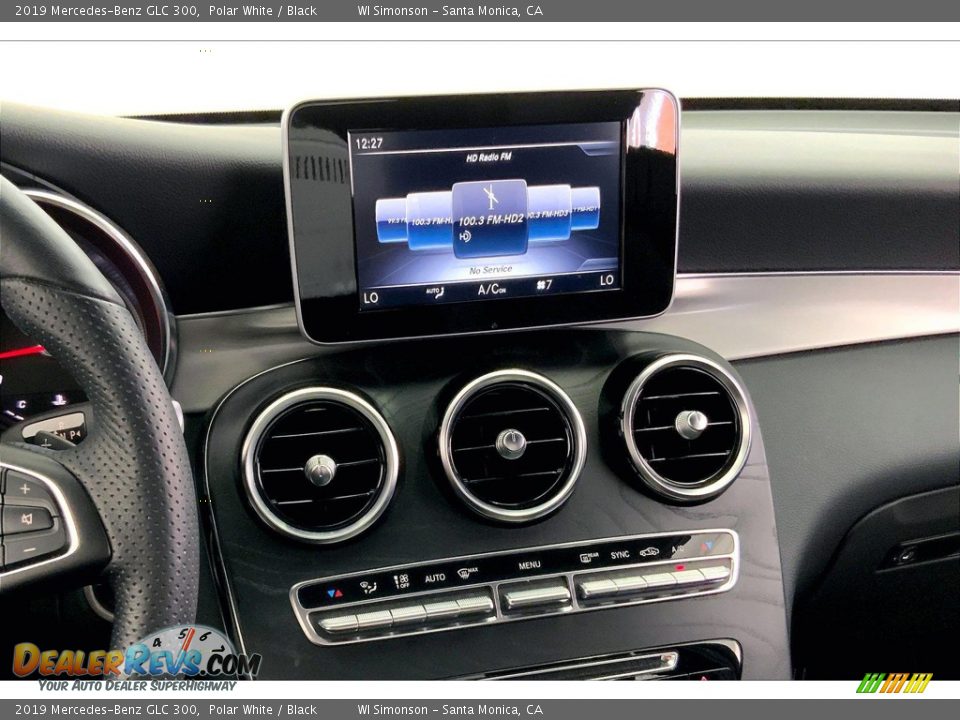Tap the driver-side temperature rocker with blue and red arrows
The width and height of the screenshot is (960, 720).
click(335, 593)
